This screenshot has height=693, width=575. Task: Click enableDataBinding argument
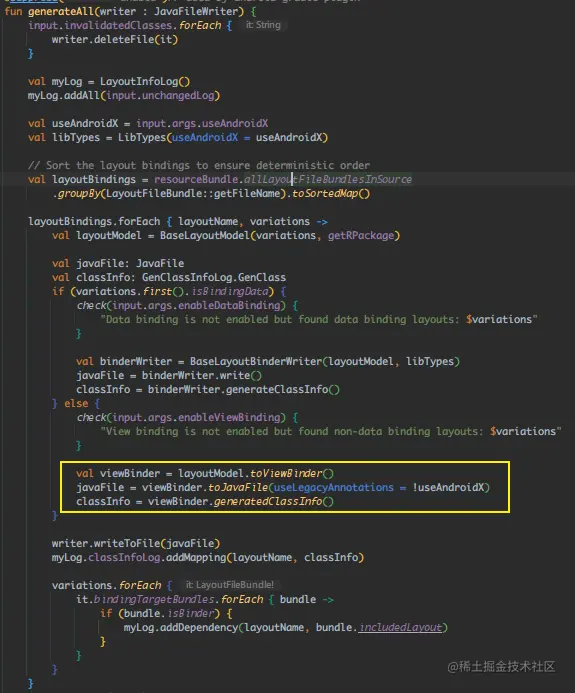[x=229, y=306]
